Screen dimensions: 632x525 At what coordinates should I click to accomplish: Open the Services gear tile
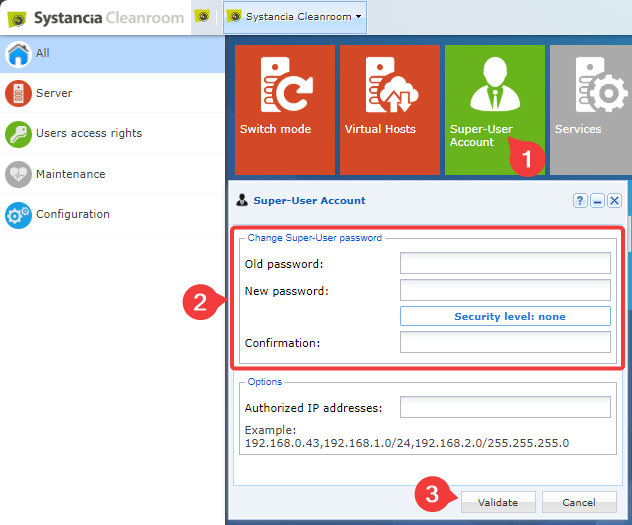(x=592, y=108)
